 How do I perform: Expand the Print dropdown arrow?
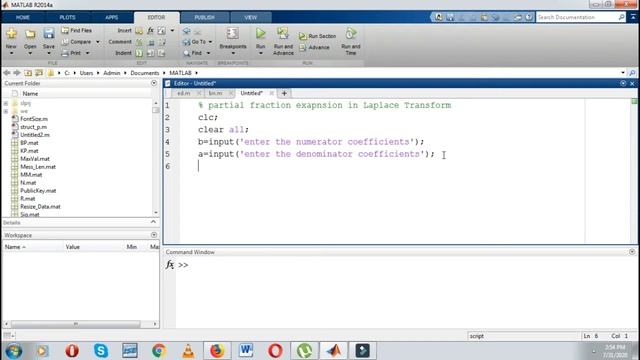pos(87,53)
